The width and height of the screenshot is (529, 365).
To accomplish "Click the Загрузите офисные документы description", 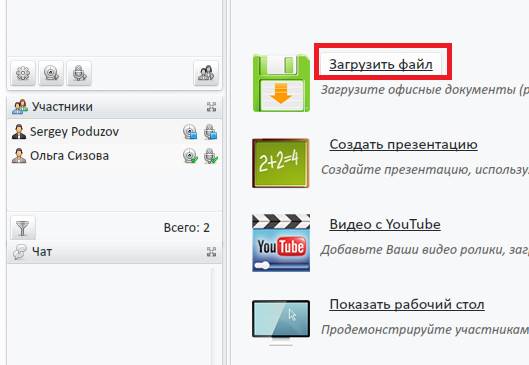I will [425, 90].
